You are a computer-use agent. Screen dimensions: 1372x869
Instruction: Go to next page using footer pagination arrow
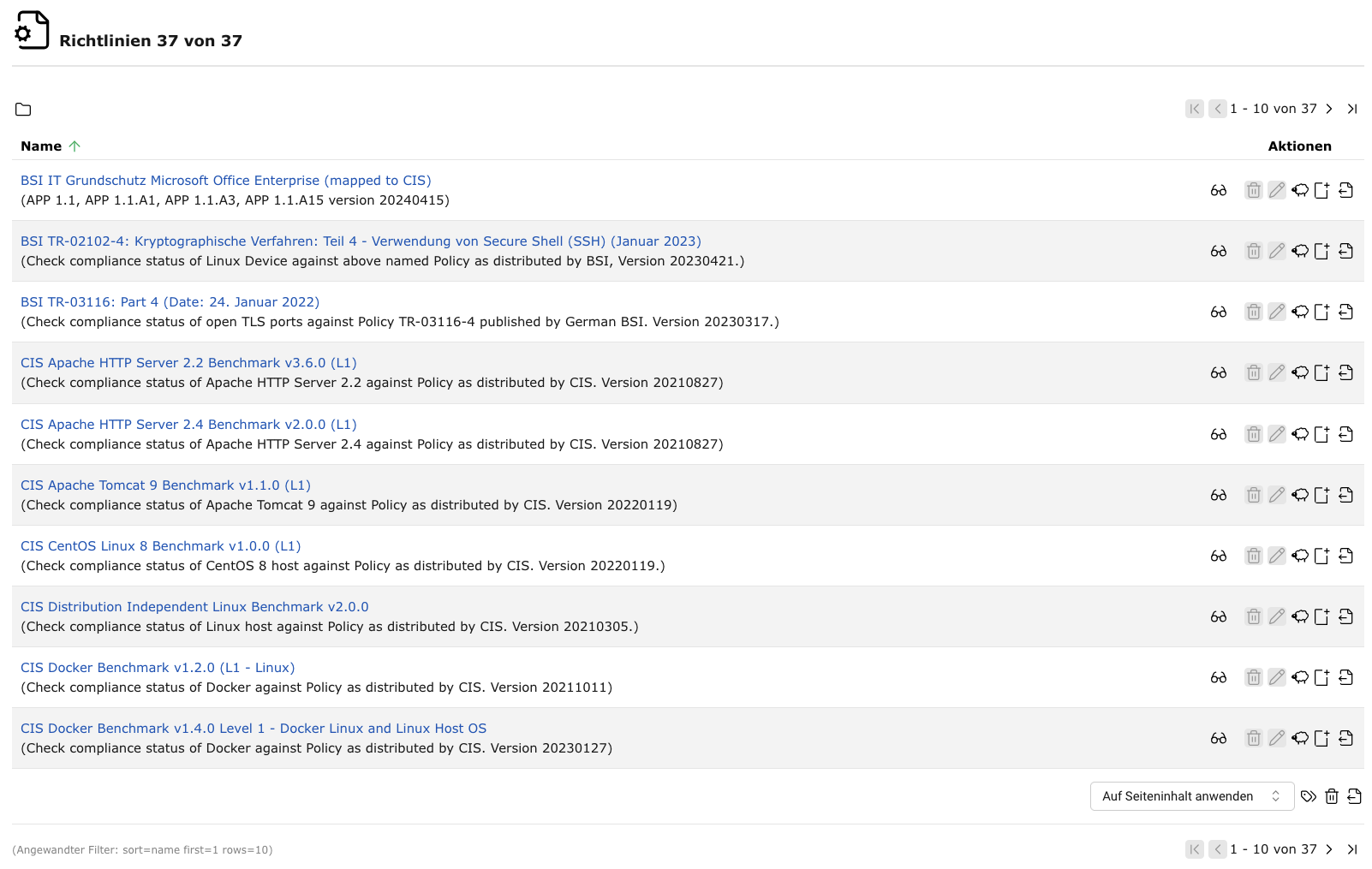pyautogui.click(x=1329, y=849)
